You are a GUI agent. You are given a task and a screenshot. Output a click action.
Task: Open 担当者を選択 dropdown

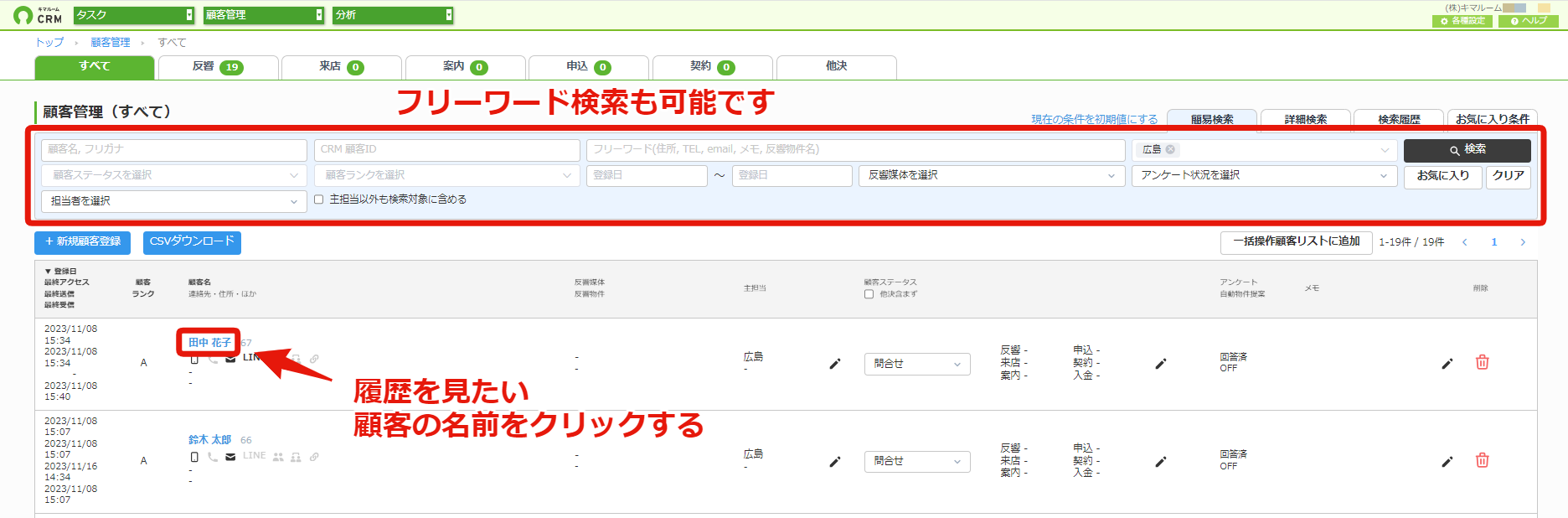click(174, 201)
